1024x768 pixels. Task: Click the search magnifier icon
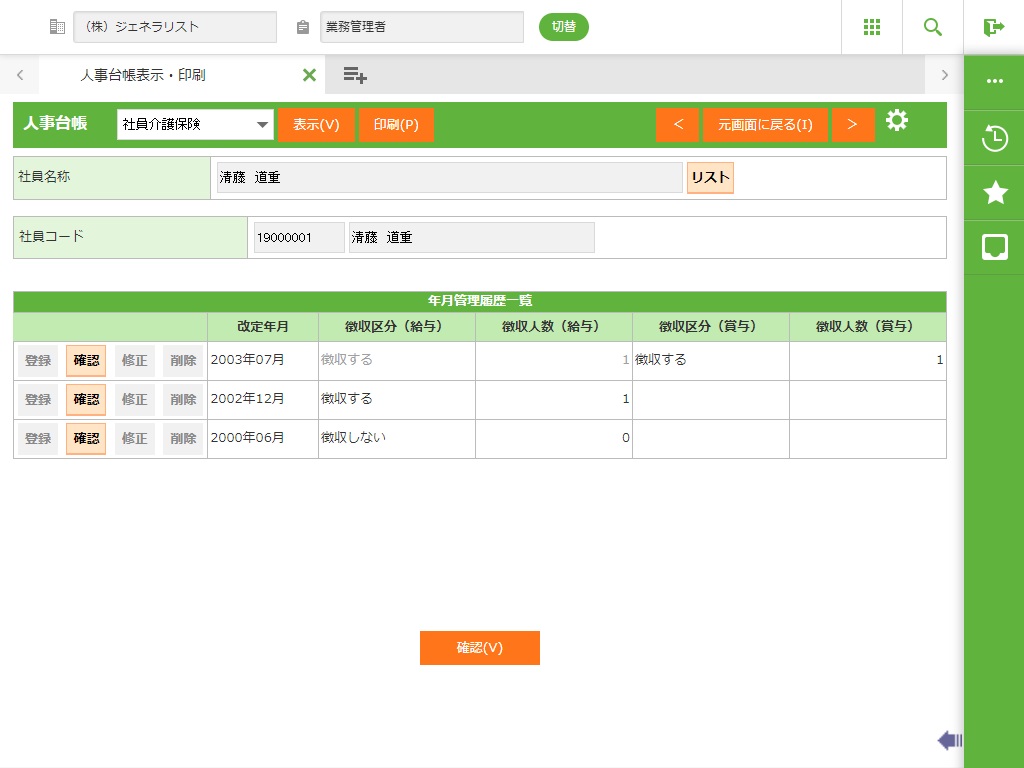pyautogui.click(x=933, y=27)
